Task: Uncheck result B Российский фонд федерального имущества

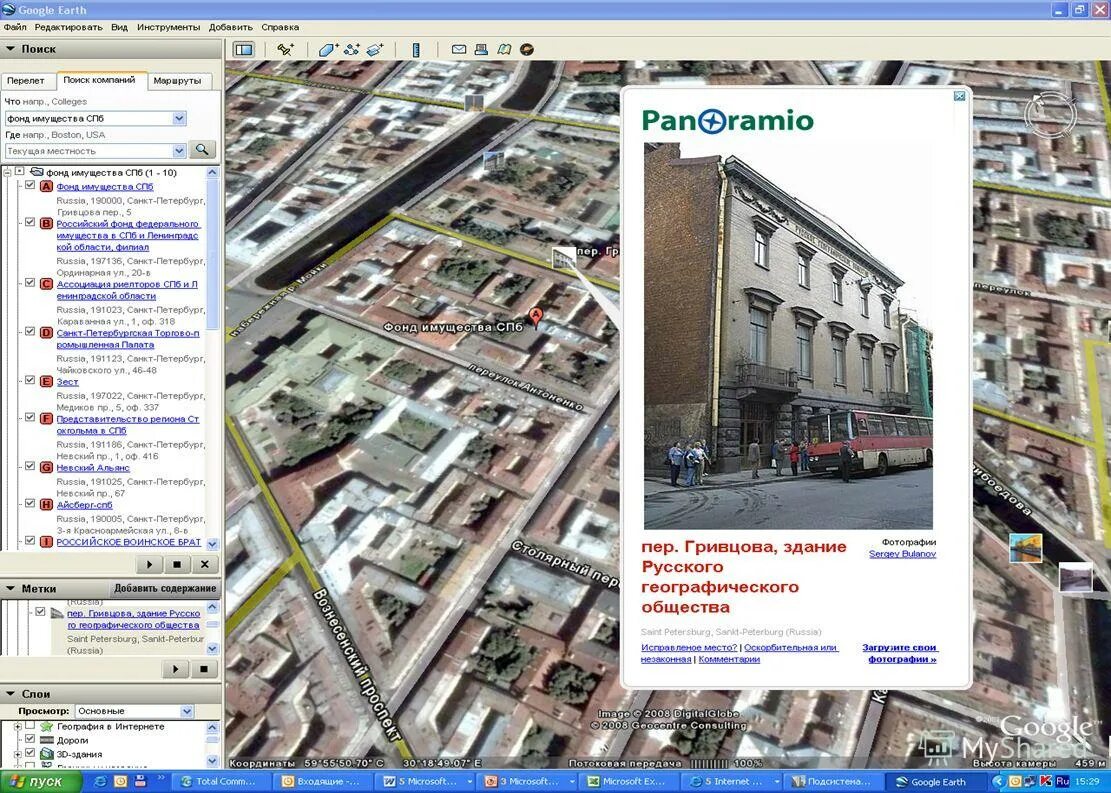Action: coord(30,222)
